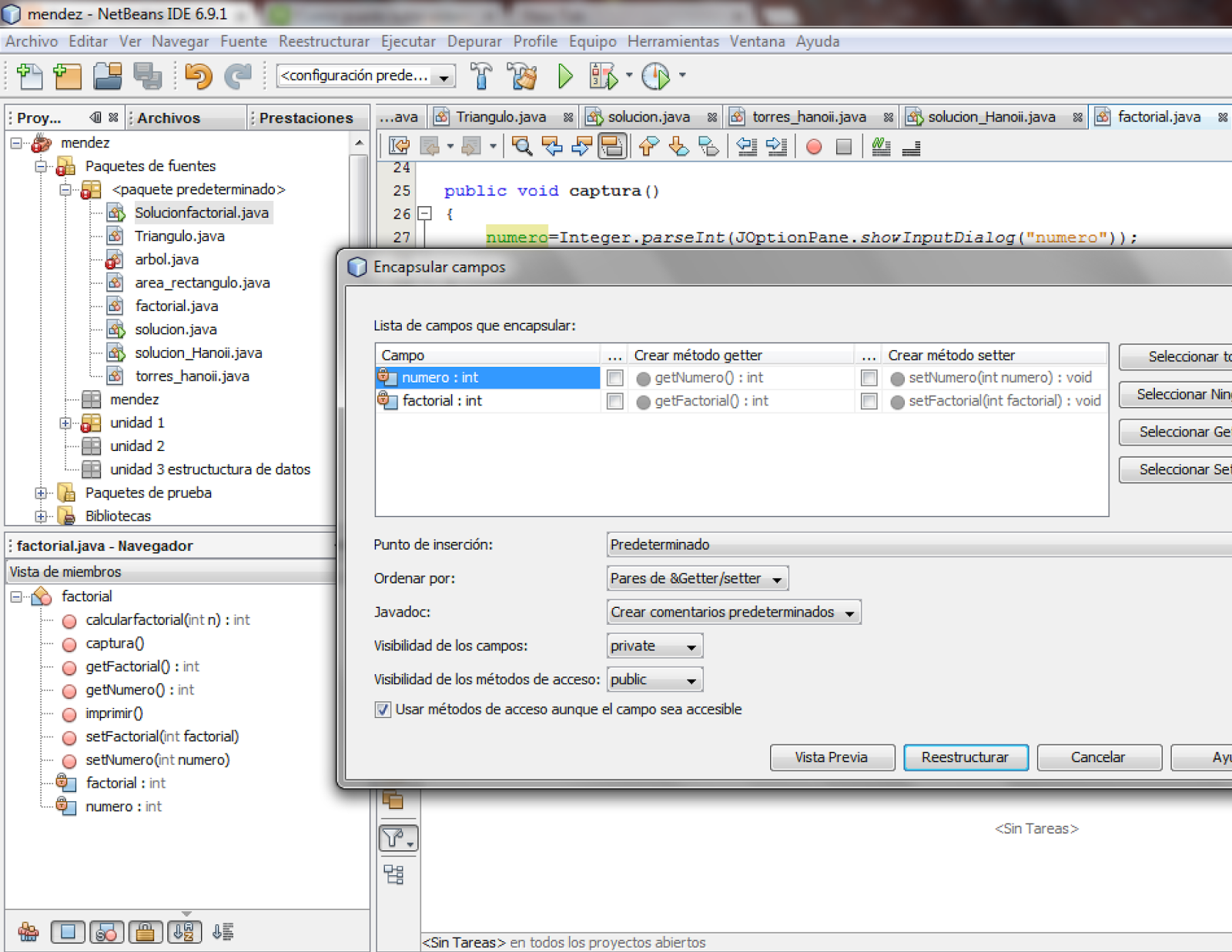Uncheck Usar métodos de acceso aunque el campo sea accesible

point(383,710)
